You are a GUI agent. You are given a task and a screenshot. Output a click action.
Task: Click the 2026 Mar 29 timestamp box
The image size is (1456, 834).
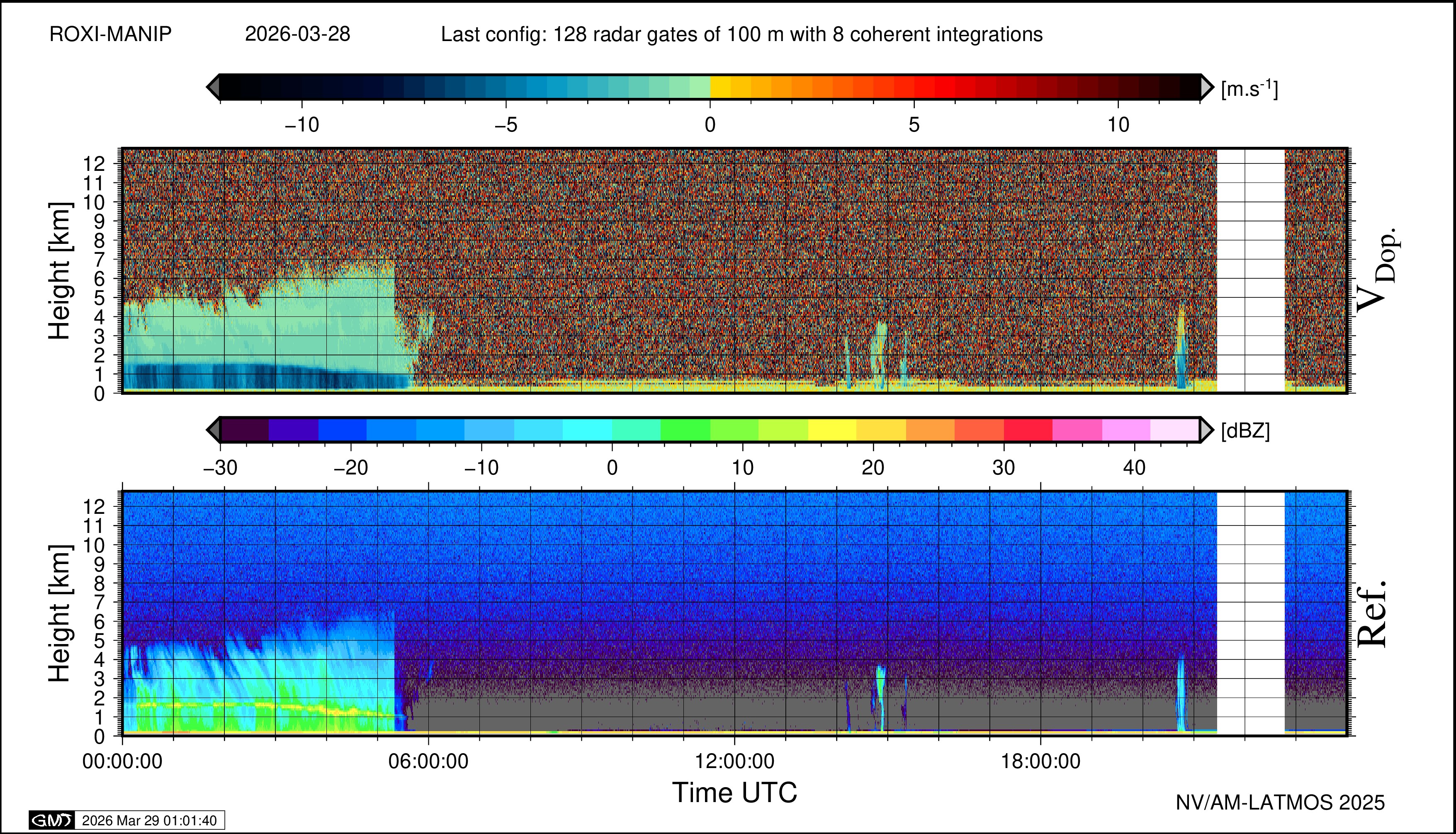click(149, 820)
